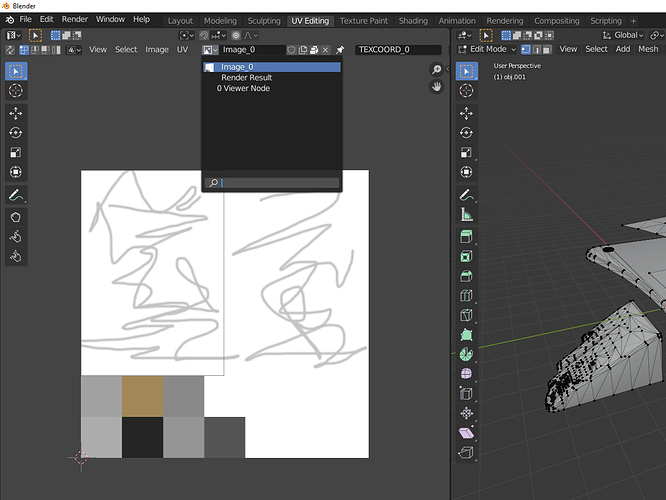Switch to the Shading workspace tab

(x=413, y=21)
